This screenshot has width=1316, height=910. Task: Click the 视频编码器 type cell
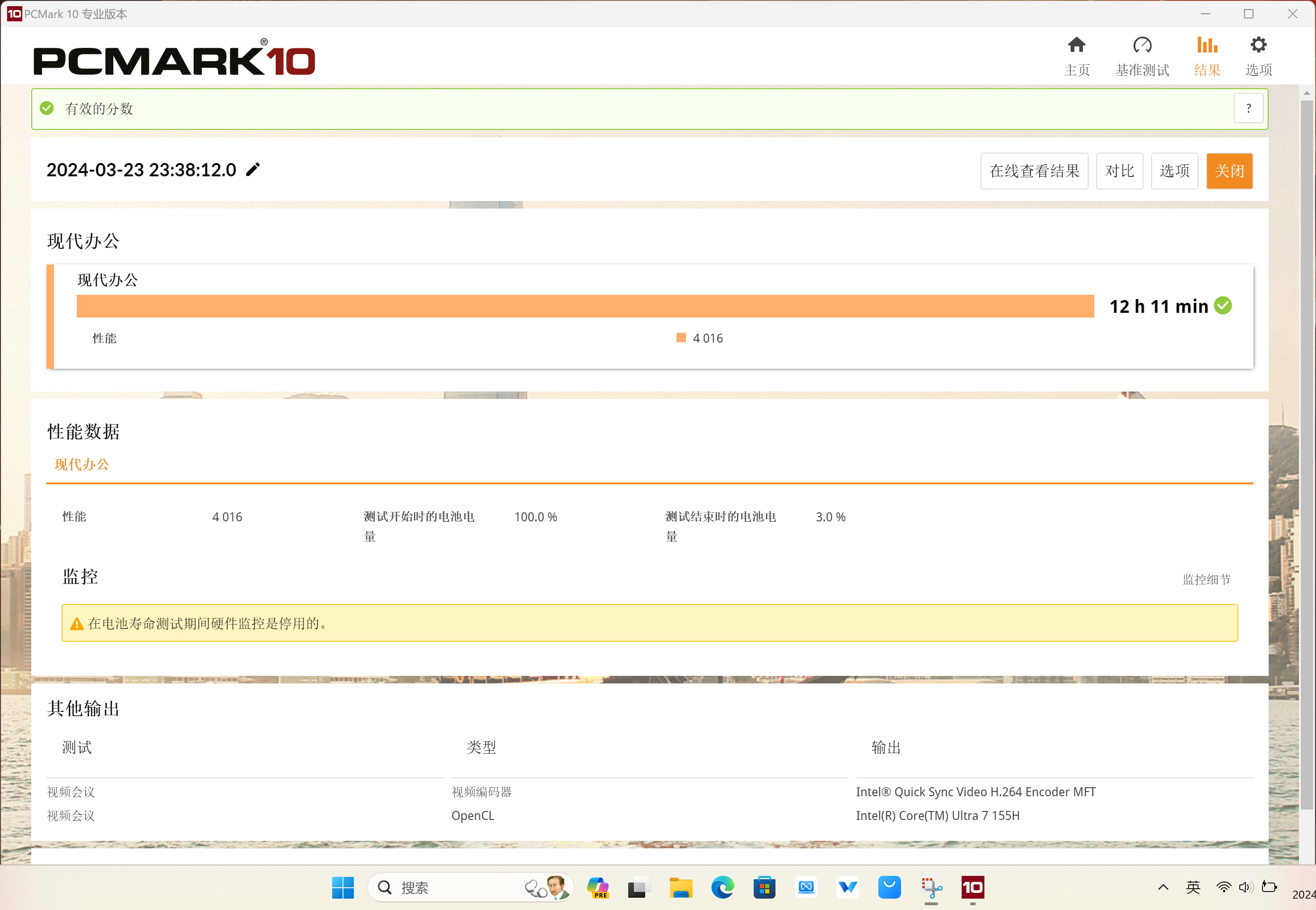click(481, 792)
